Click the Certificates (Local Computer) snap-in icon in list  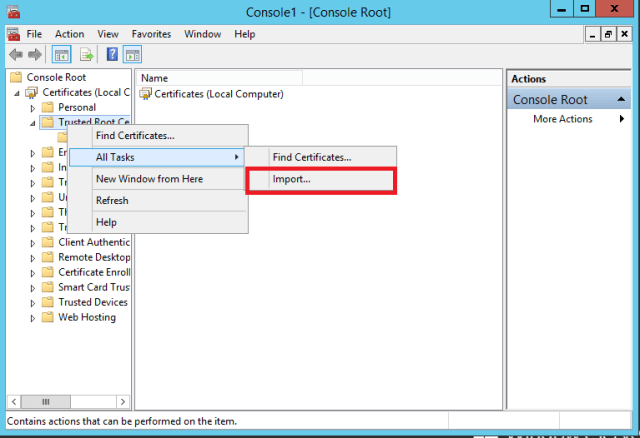(x=146, y=94)
